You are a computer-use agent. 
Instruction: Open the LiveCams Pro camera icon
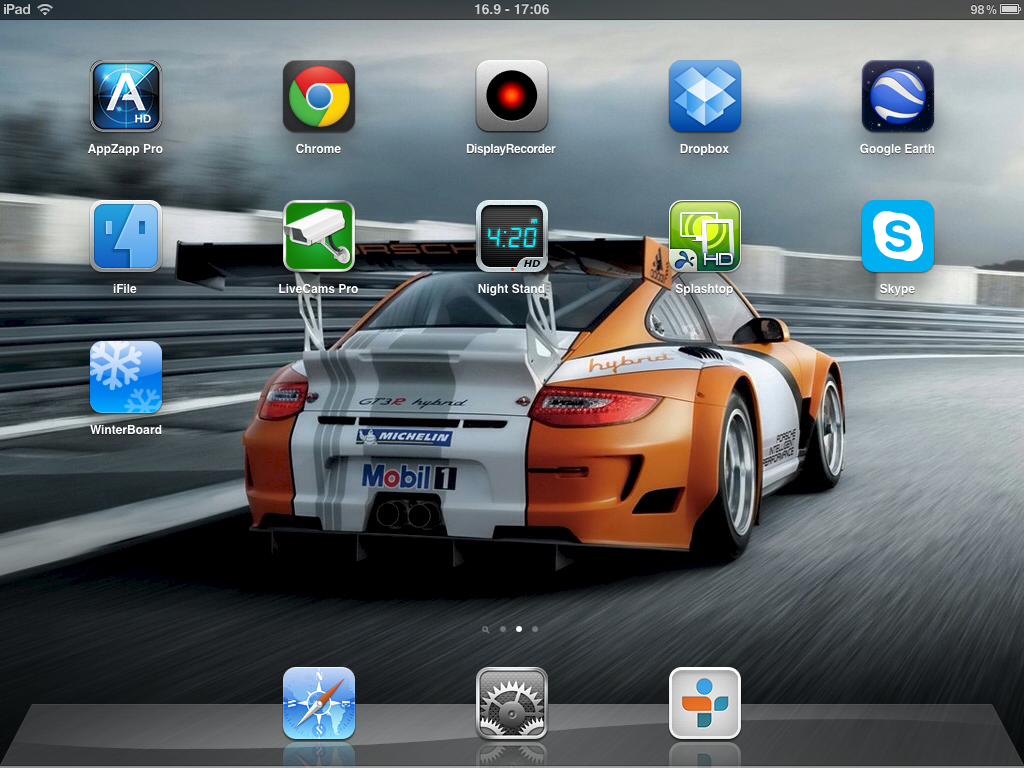319,236
